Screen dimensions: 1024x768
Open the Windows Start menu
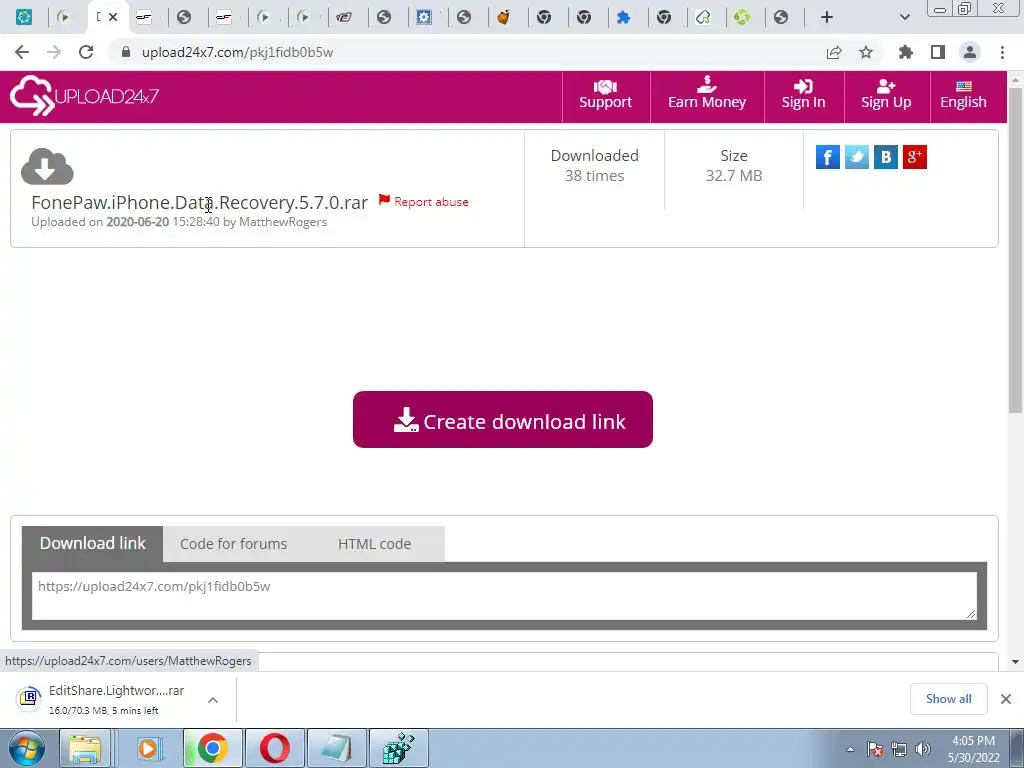point(26,748)
